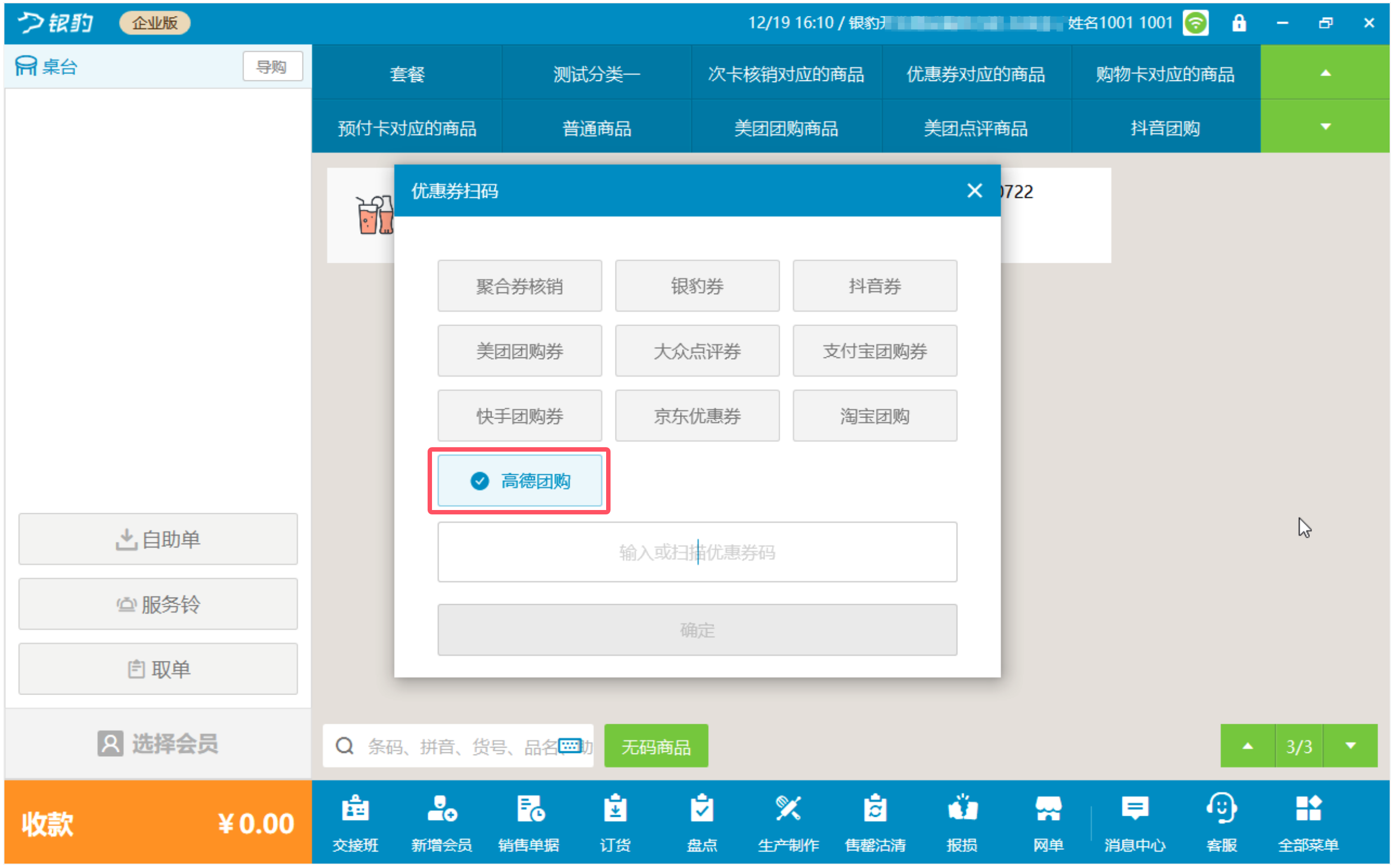This screenshot has width=1393, height=868.
Task: Click the 输入或扫描优惠券码 input field
Action: click(x=696, y=552)
